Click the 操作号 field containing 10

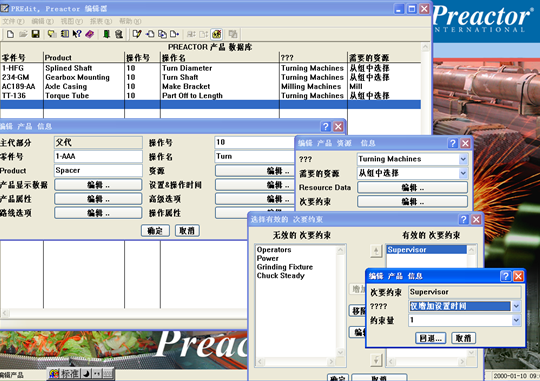[x=255, y=142]
